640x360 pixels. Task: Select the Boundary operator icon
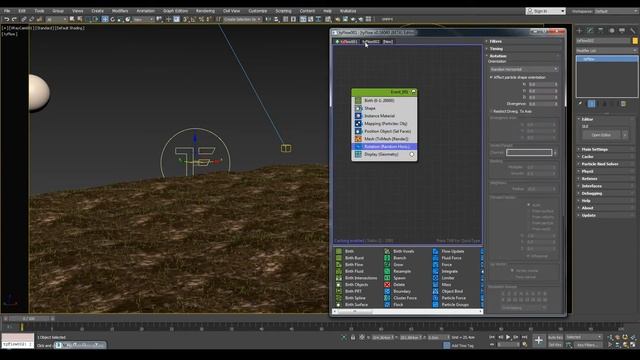[387, 291]
